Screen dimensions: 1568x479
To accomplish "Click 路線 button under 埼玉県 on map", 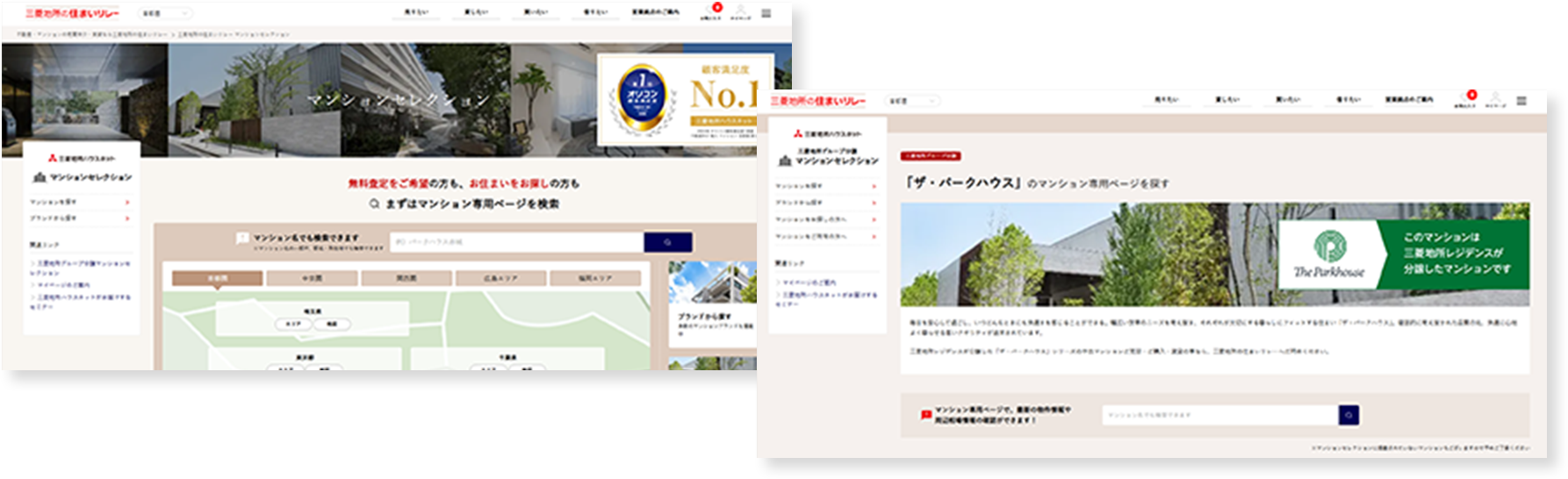I will tap(332, 324).
